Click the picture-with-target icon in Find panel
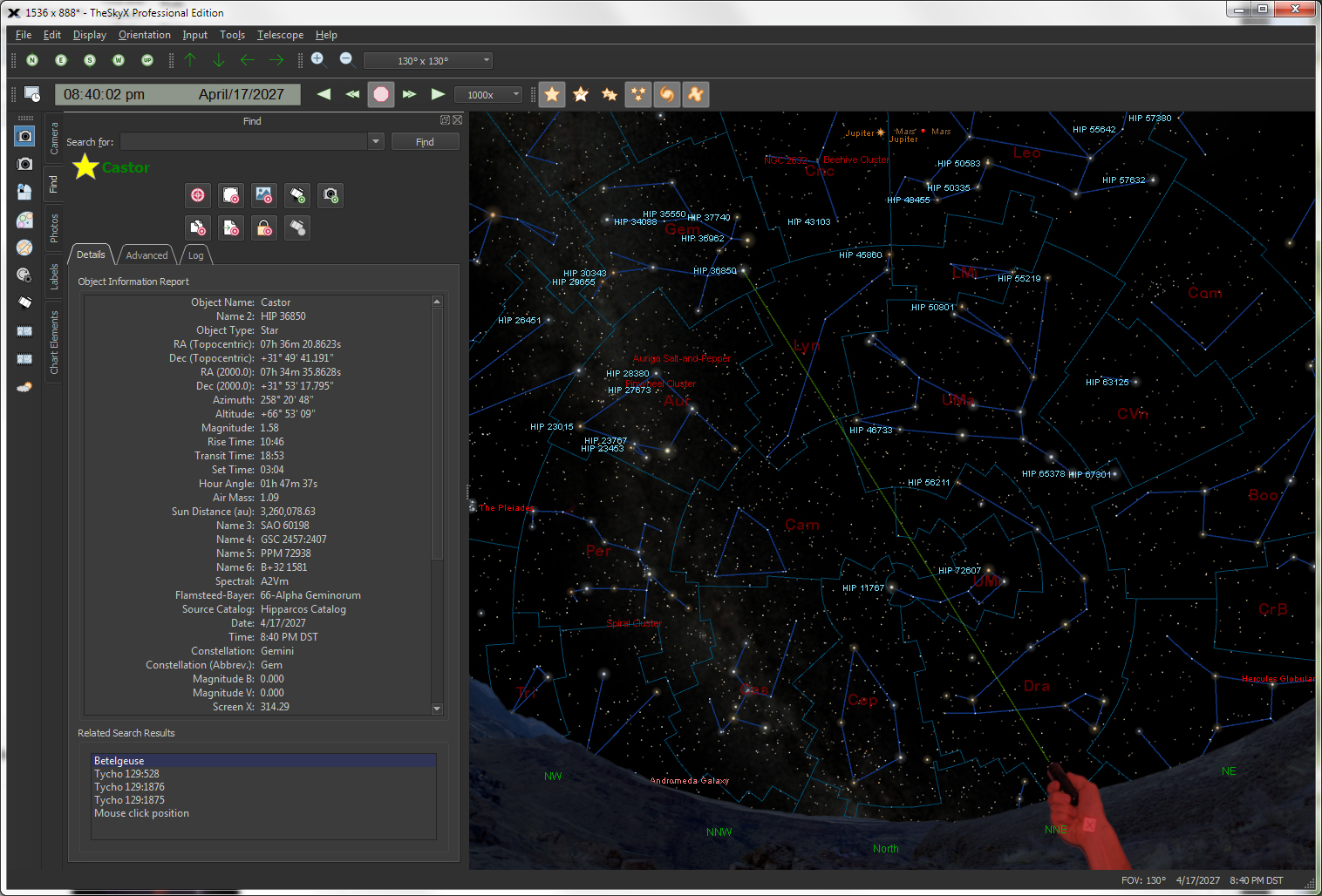Viewport: 1322px width, 896px height. 264,195
